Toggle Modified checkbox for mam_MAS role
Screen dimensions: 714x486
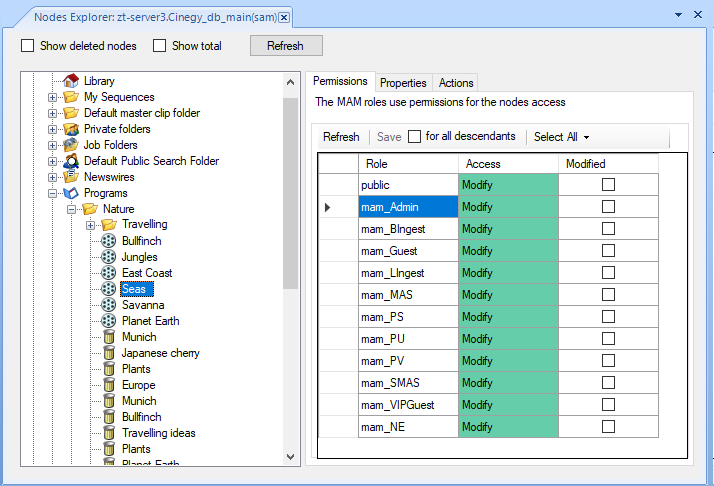[x=608, y=294]
